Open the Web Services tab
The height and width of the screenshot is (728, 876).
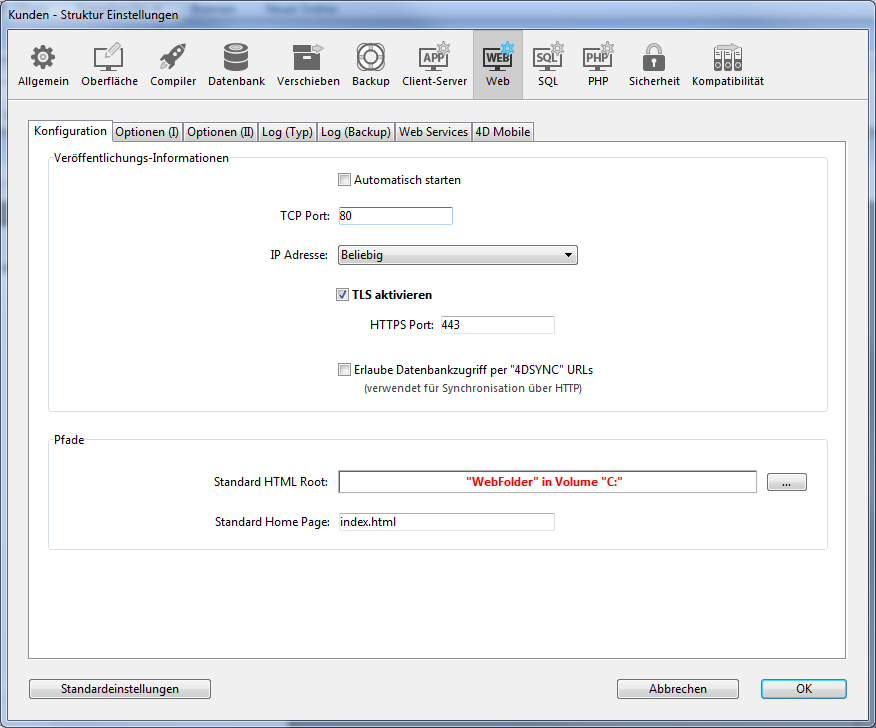tap(433, 132)
